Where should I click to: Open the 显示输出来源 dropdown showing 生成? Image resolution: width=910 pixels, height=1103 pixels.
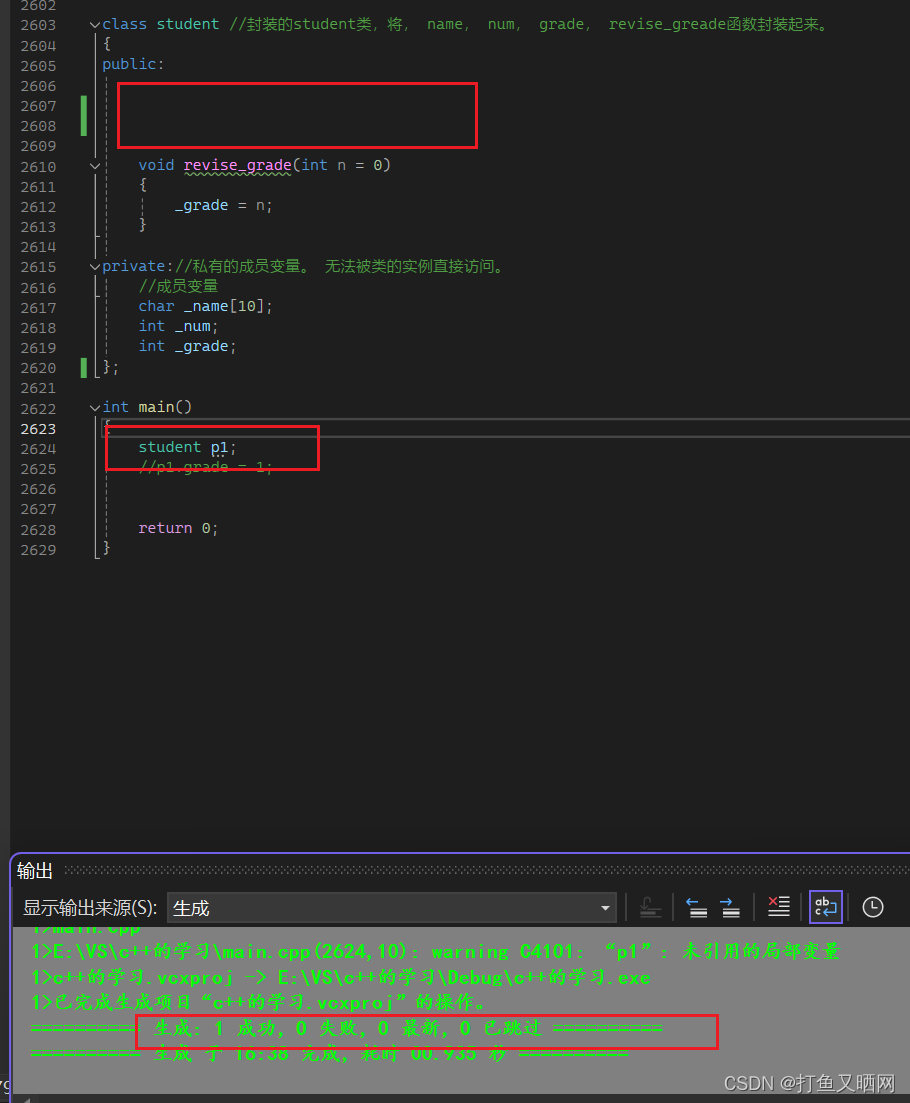click(x=392, y=908)
